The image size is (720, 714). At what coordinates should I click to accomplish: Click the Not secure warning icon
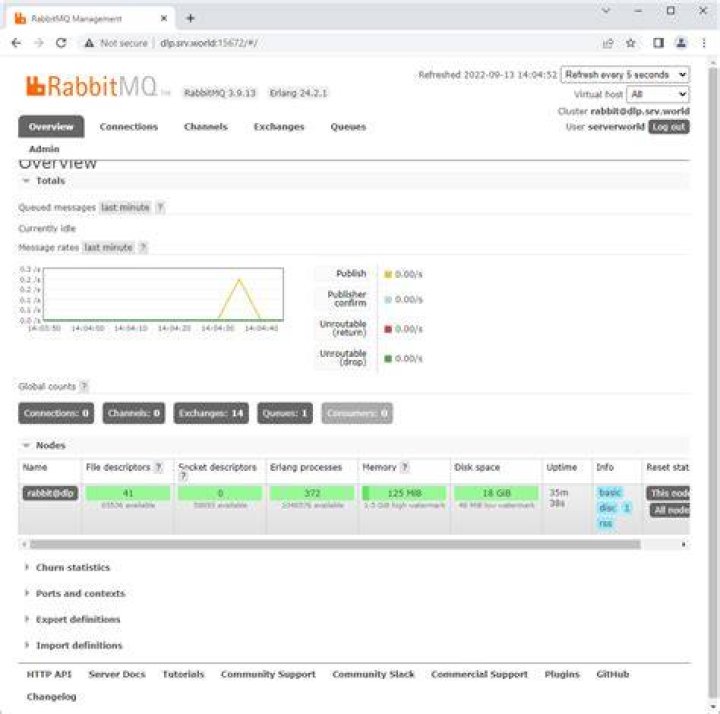(x=89, y=43)
